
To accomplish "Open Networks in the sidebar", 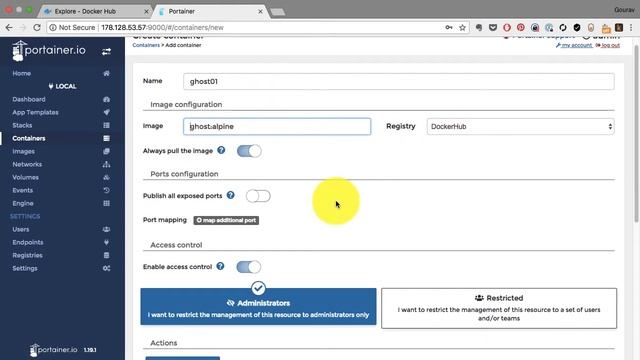I will (27, 164).
